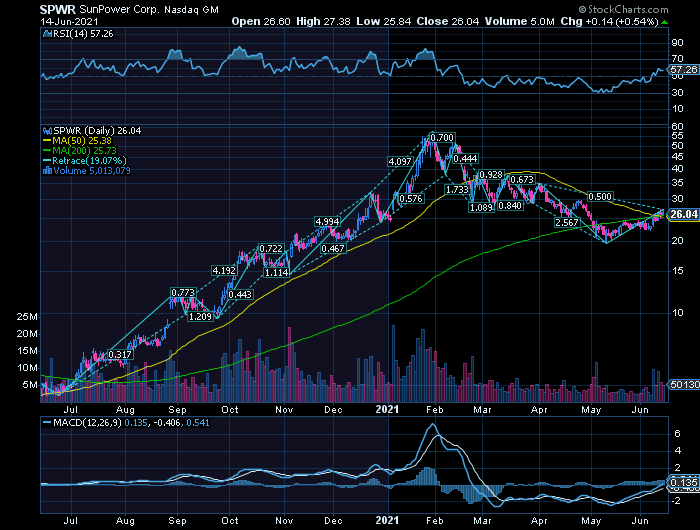Click the 0.541 MACD histogram value
This screenshot has width=700, height=530.
pyautogui.click(x=198, y=422)
